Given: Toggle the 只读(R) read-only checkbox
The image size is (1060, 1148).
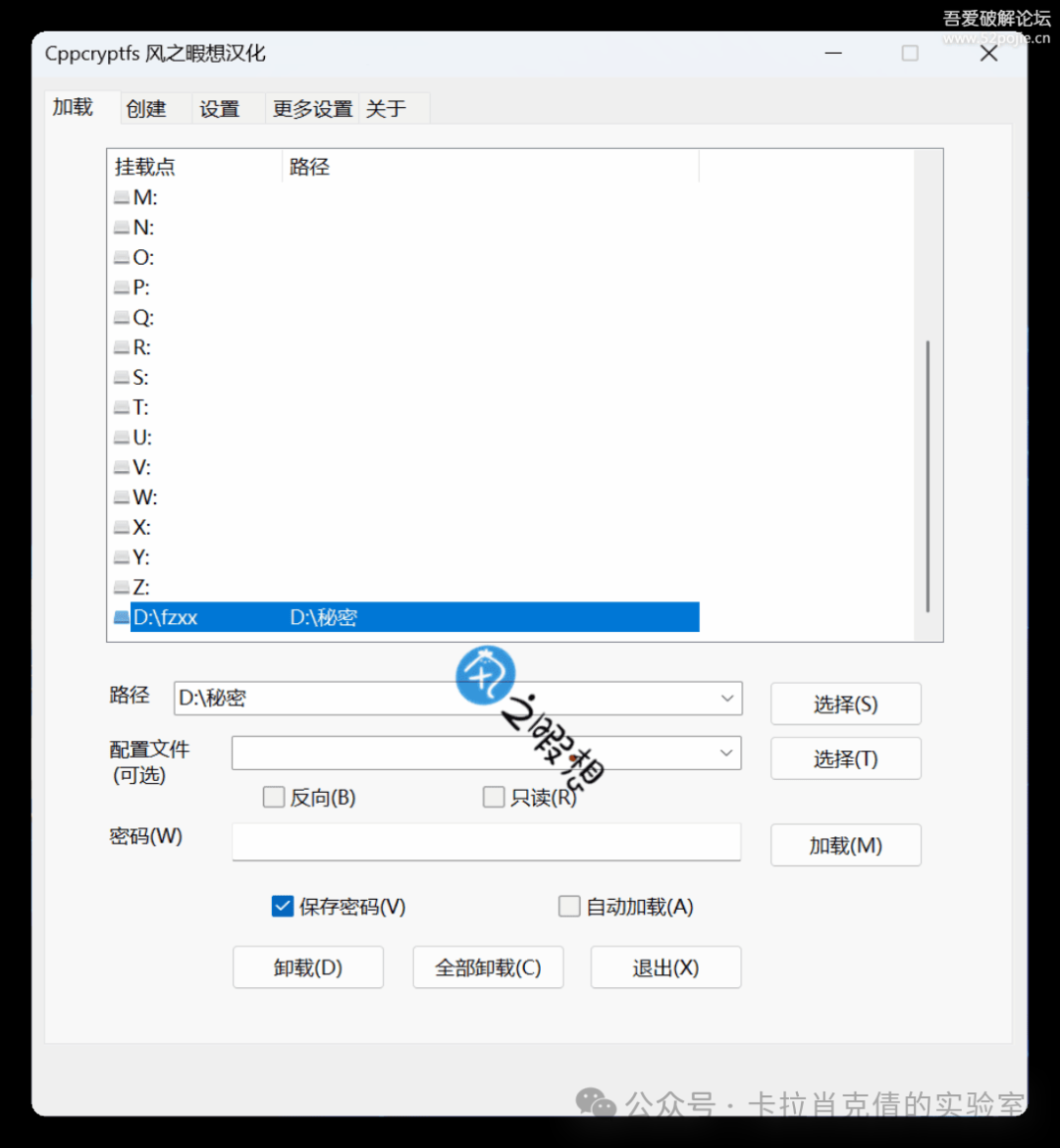Looking at the screenshot, I should 494,798.
